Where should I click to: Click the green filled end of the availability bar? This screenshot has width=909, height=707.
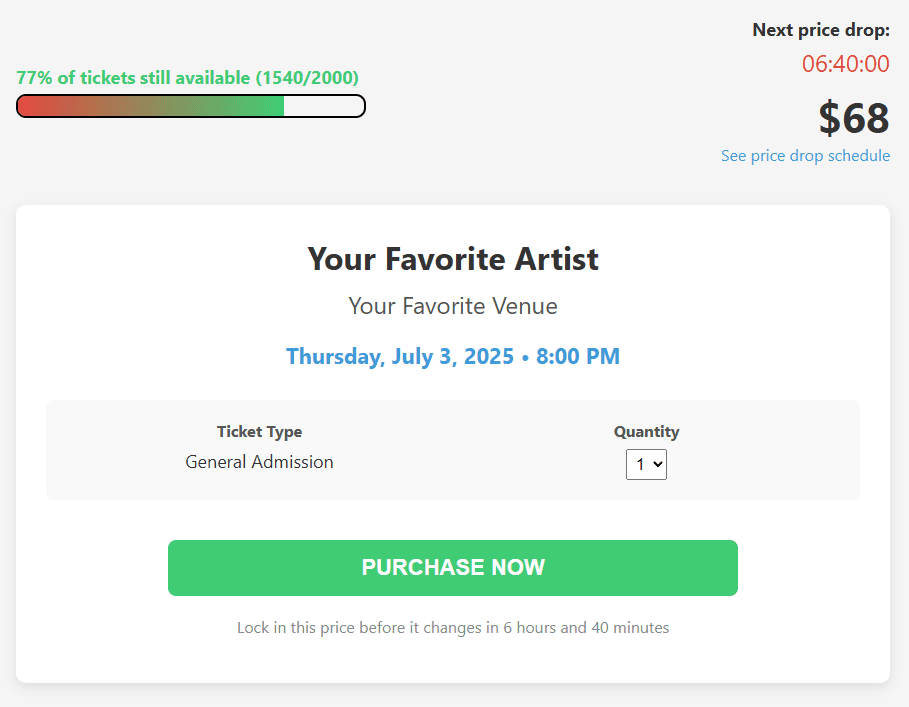[x=270, y=106]
